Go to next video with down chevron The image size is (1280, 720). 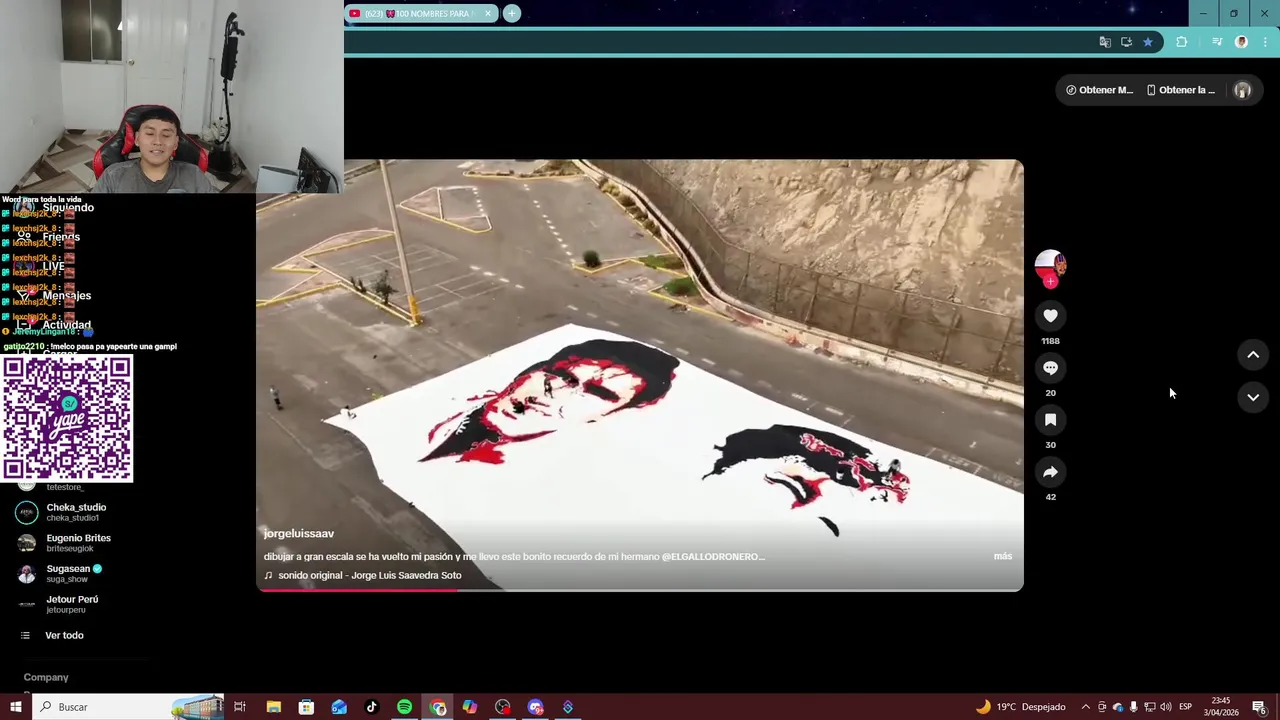coord(1253,397)
